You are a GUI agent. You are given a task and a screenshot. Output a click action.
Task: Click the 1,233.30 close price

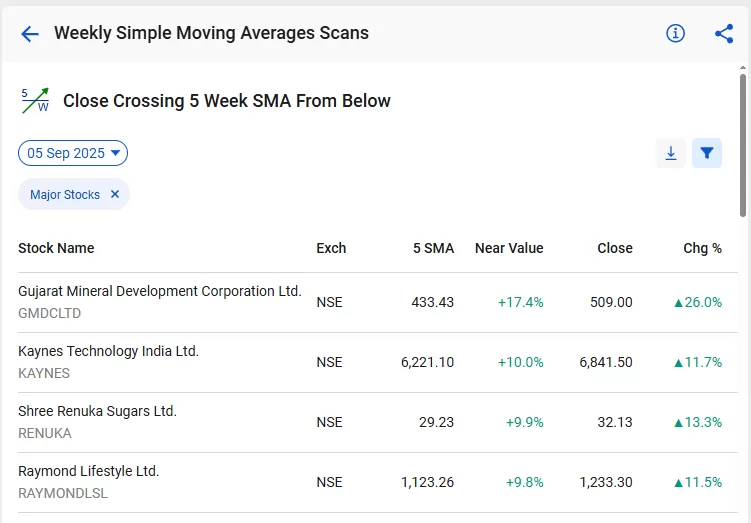click(606, 482)
